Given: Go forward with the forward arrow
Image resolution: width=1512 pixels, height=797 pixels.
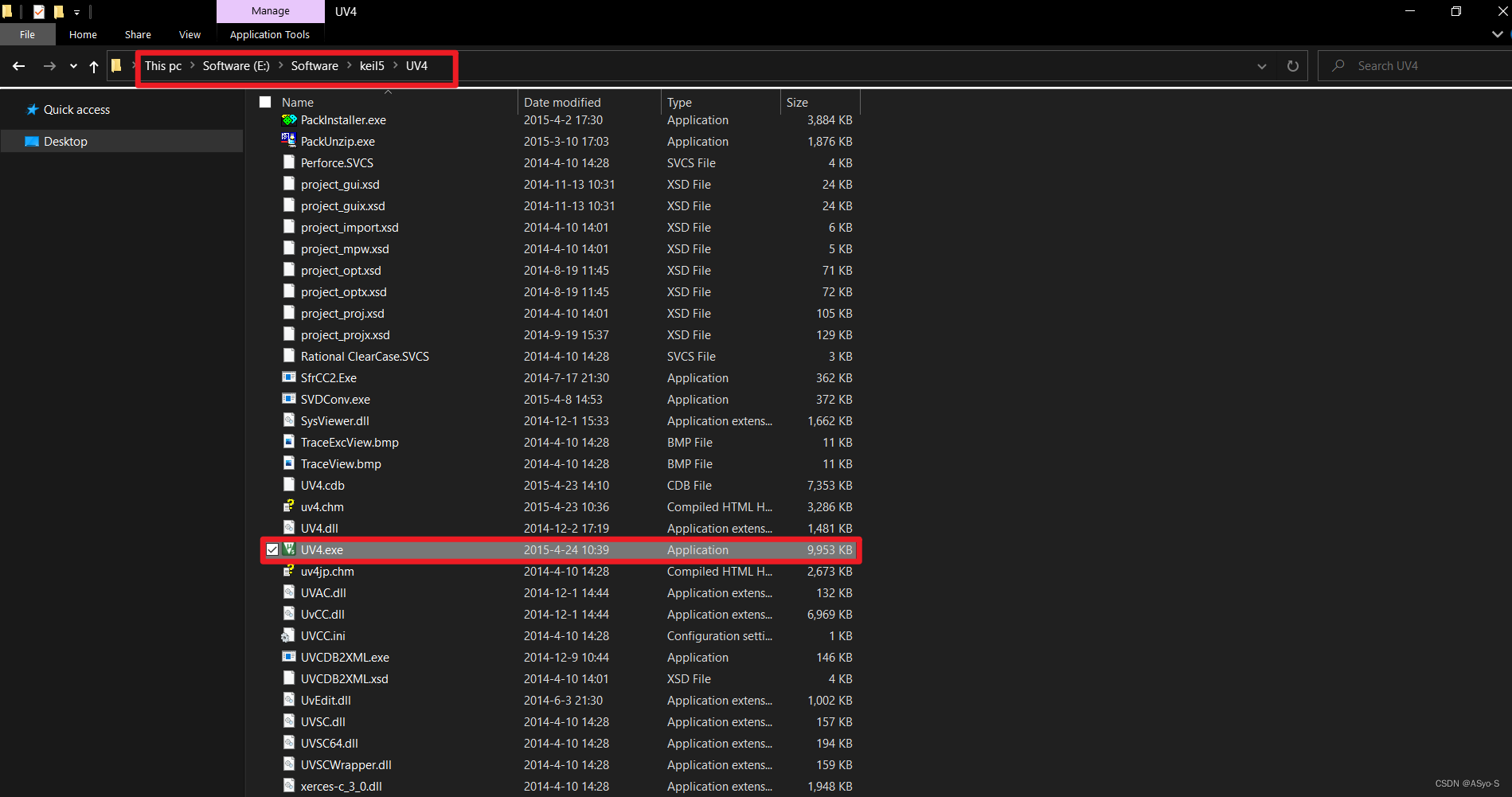Looking at the screenshot, I should pos(49,66).
